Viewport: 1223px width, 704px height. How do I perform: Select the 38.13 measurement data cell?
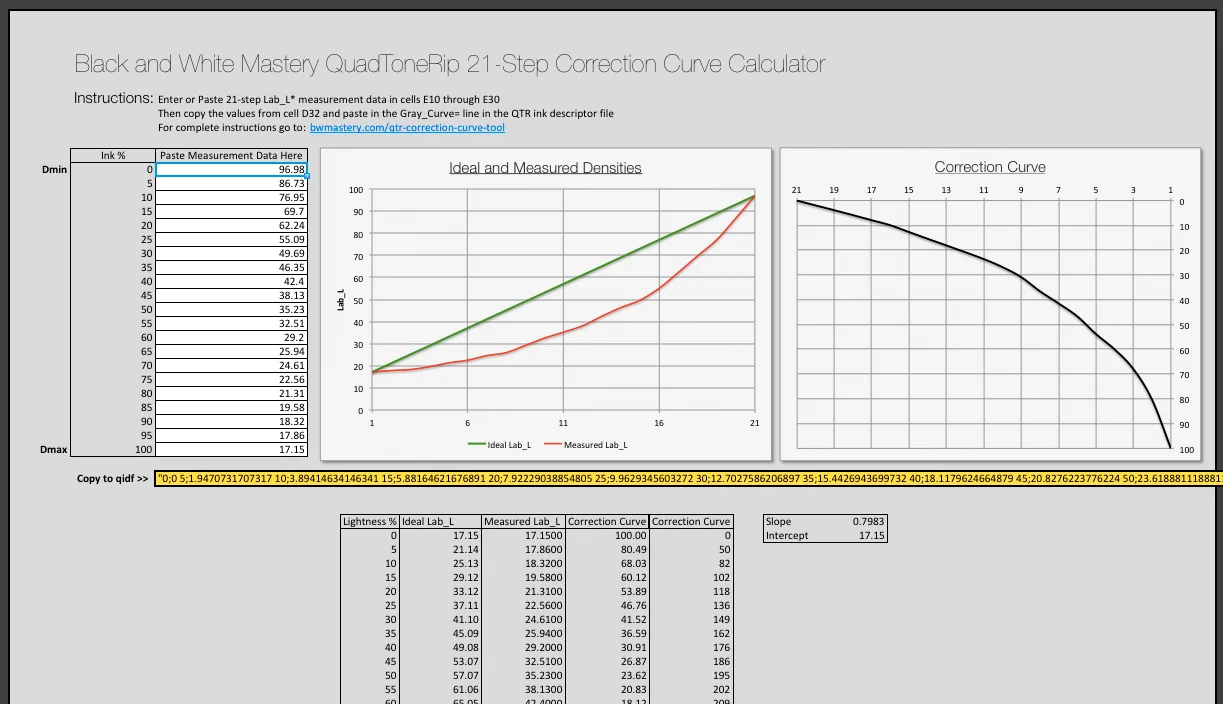pyautogui.click(x=232, y=296)
